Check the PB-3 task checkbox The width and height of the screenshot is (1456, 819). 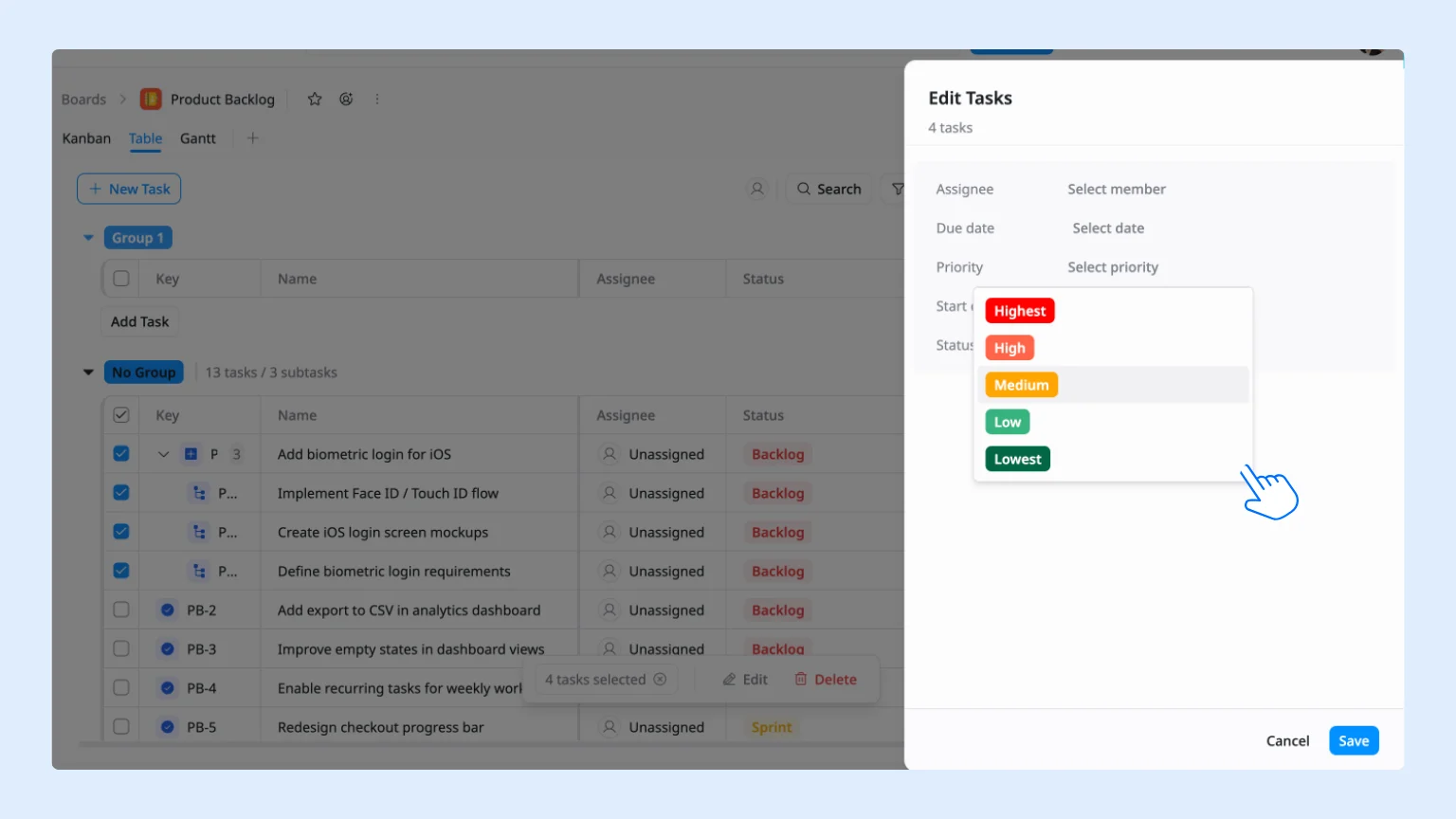(x=121, y=648)
